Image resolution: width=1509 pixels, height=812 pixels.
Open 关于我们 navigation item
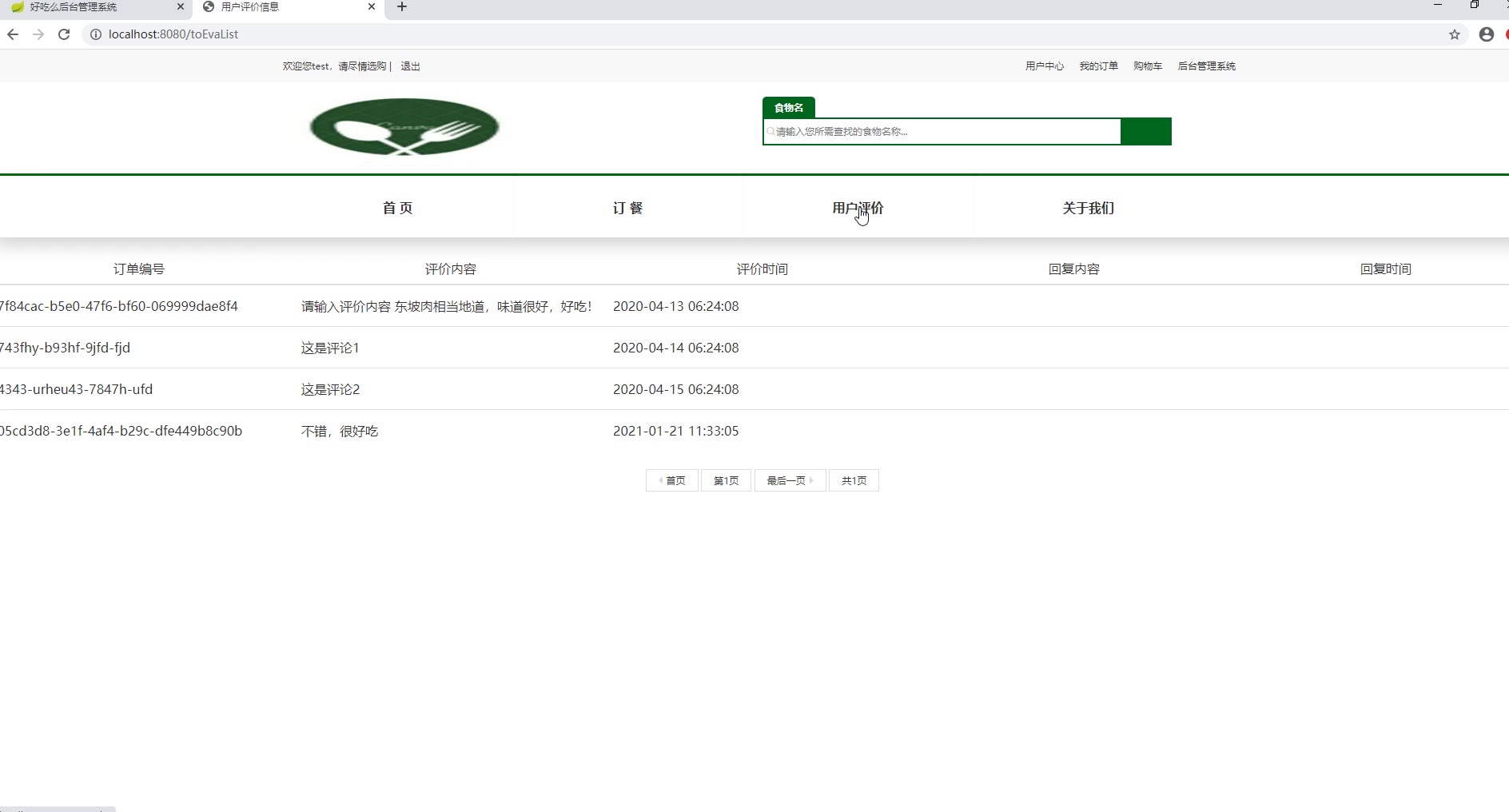[1088, 208]
